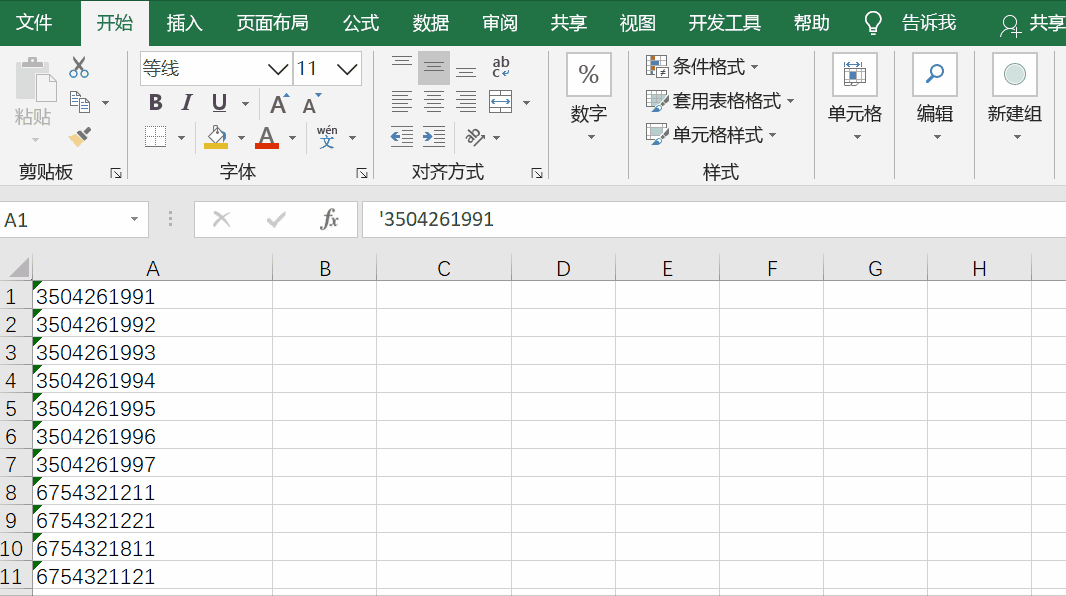
Task: Align text to bottom of cell
Action: [x=466, y=71]
